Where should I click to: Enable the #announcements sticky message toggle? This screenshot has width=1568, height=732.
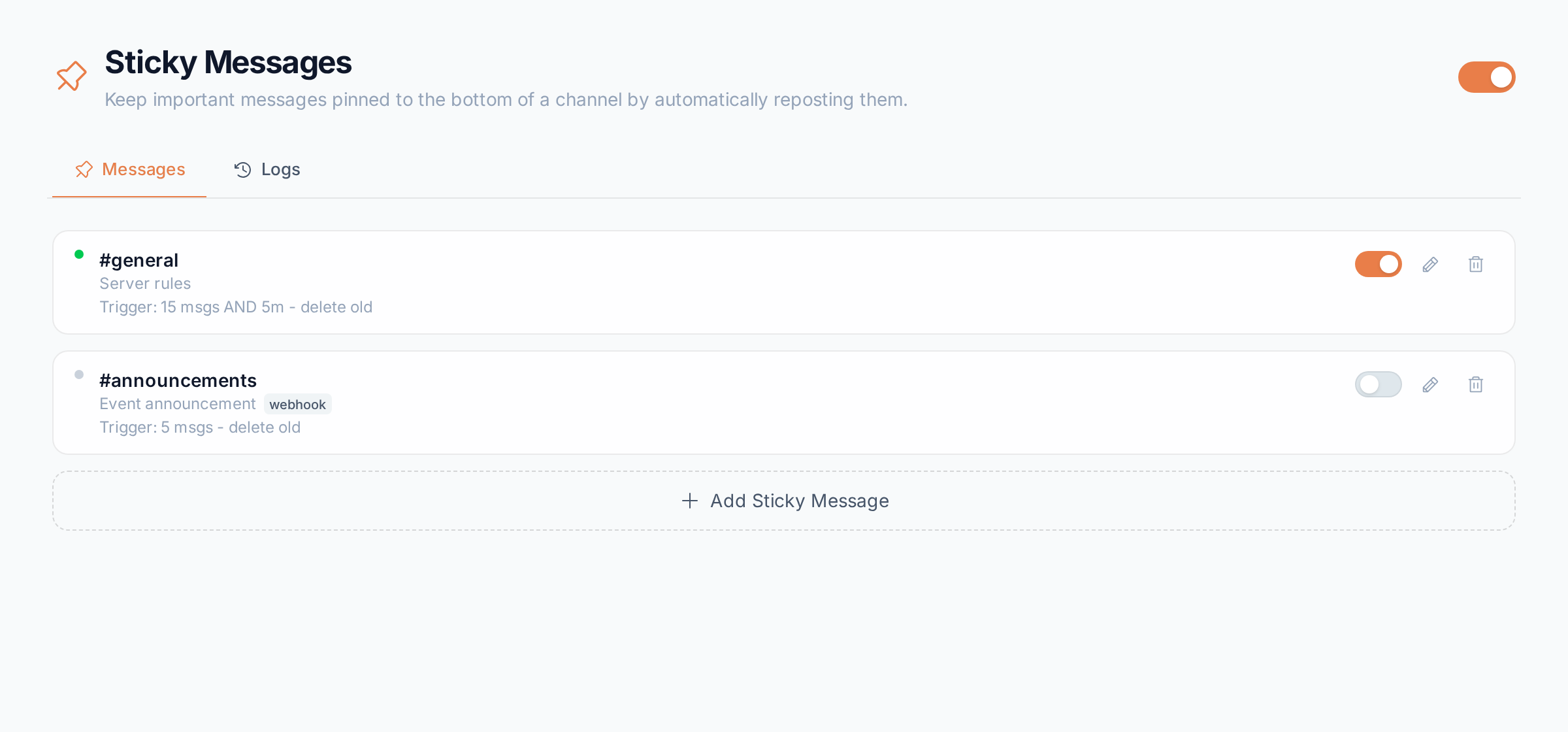point(1378,384)
